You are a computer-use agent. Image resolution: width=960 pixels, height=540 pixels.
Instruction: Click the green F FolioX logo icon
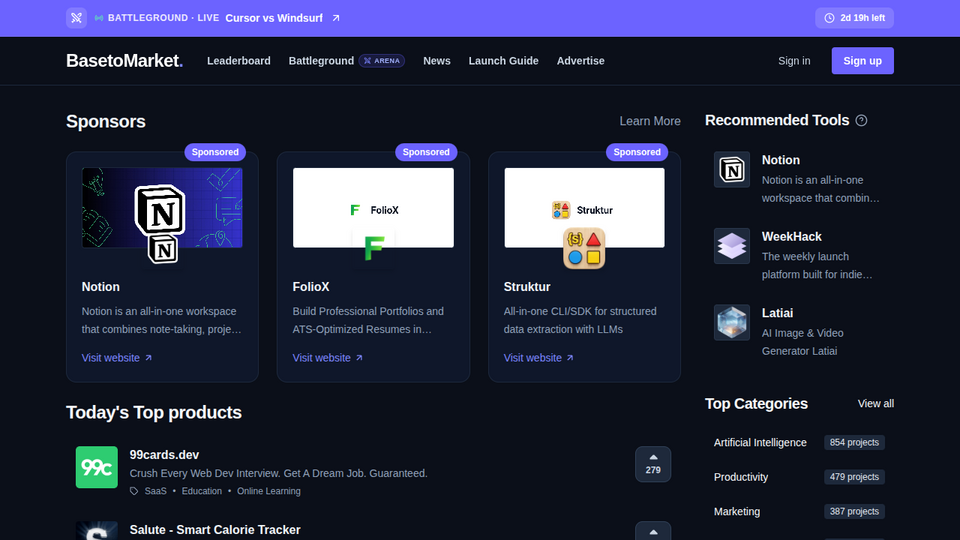coord(373,249)
